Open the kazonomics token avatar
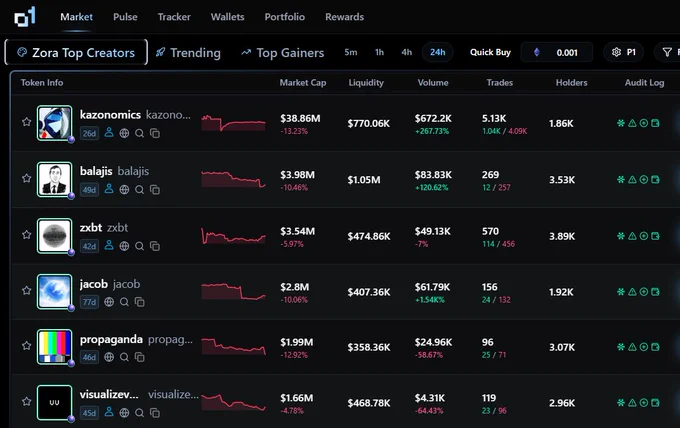 click(55, 123)
